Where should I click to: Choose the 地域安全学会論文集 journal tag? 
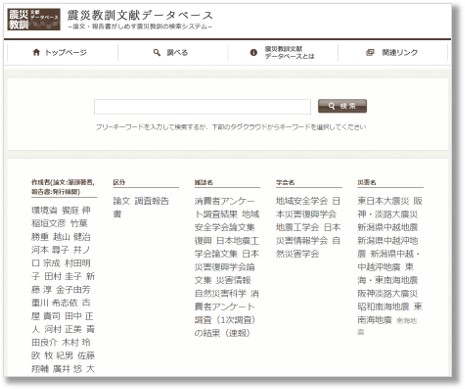[x=227, y=221]
